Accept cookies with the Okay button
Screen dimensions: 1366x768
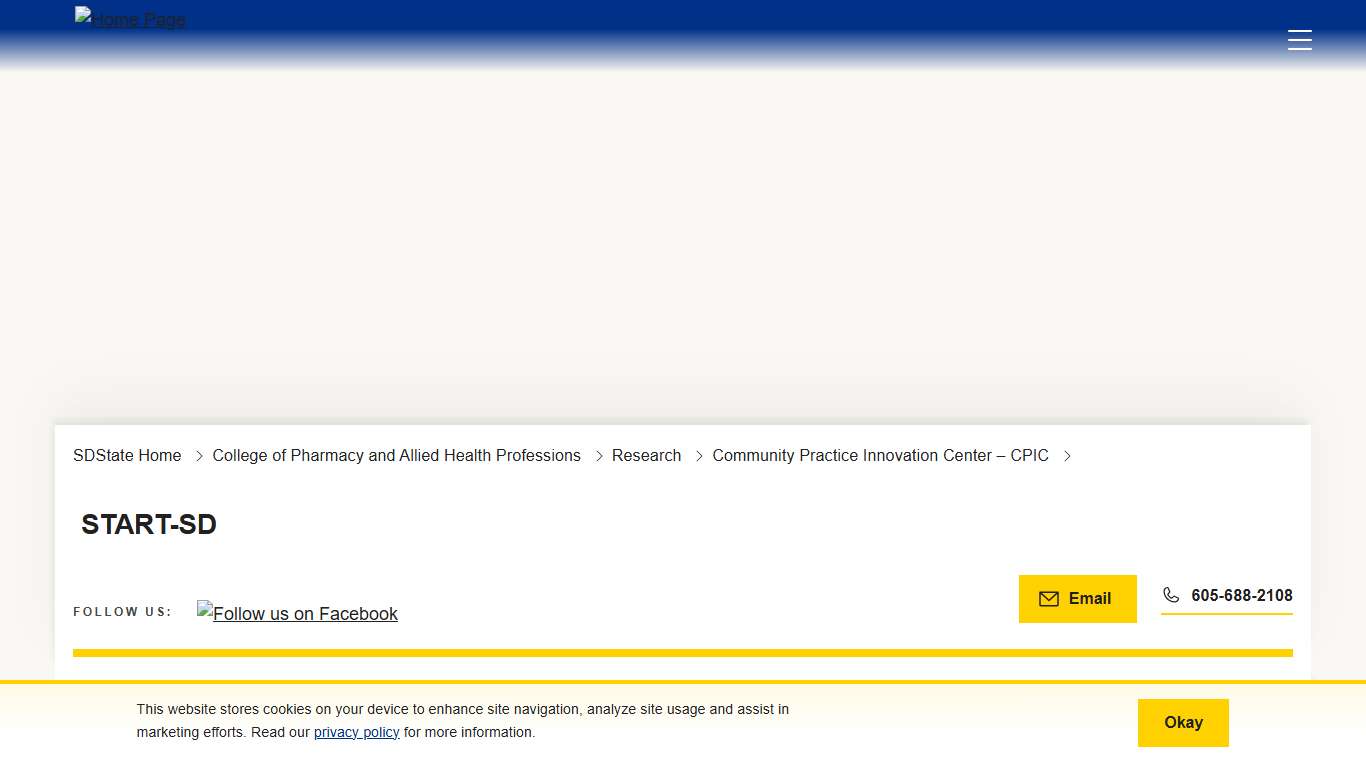(1183, 722)
